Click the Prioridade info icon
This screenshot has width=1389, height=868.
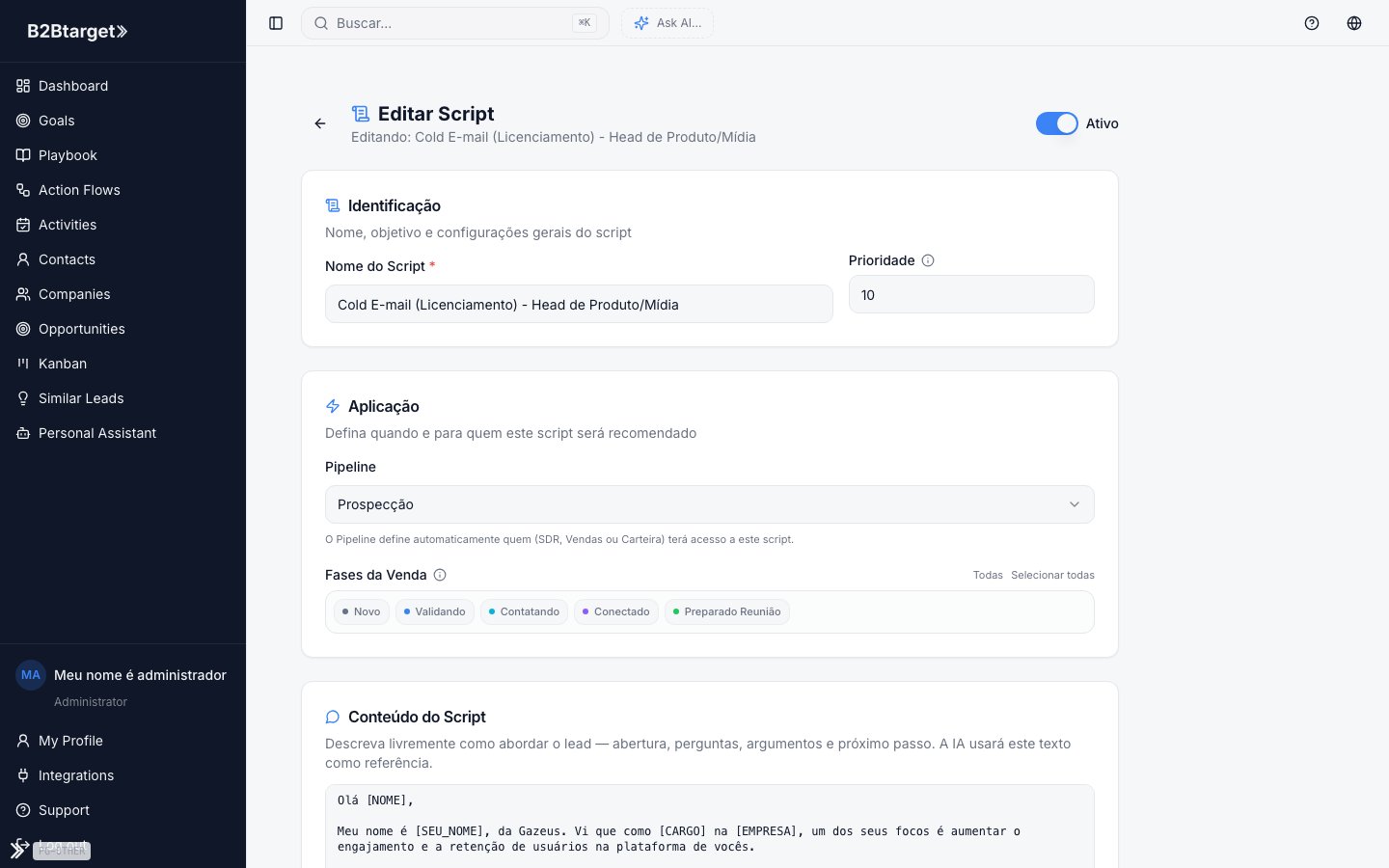pos(928,260)
